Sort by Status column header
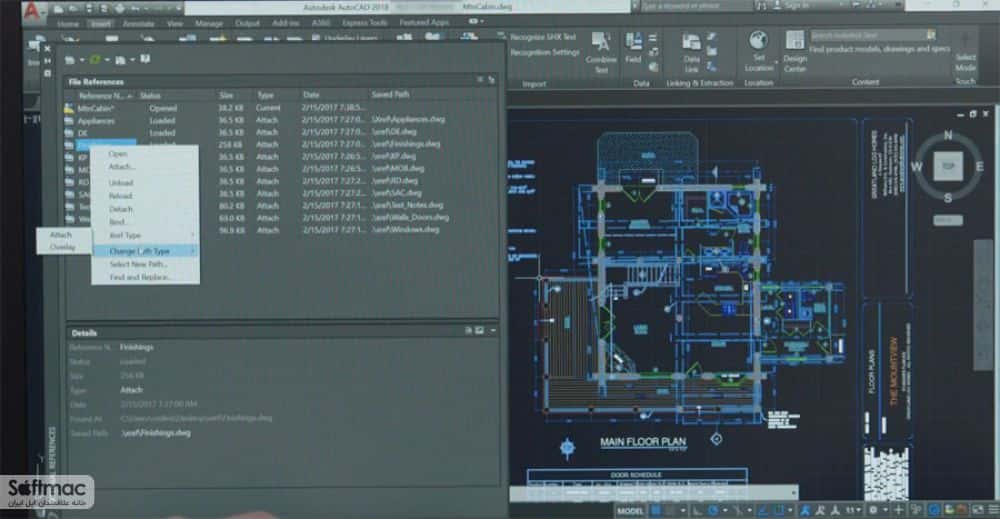The width and height of the screenshot is (1000, 519). [150, 96]
